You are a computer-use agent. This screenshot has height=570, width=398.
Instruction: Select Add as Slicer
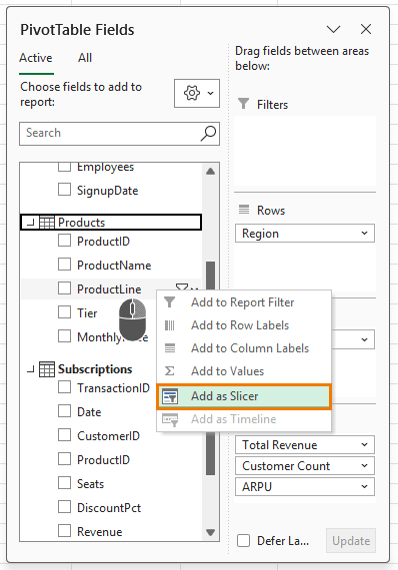pos(244,396)
